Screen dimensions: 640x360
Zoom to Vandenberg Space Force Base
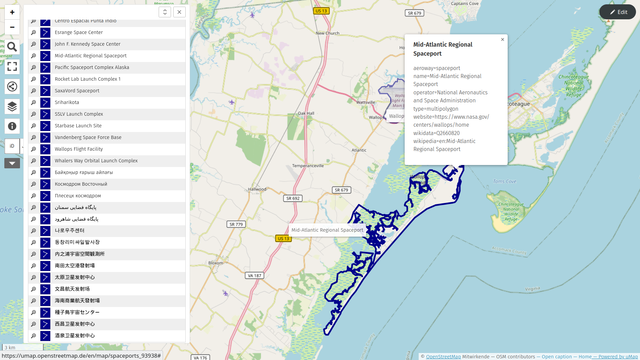[x=33, y=137]
